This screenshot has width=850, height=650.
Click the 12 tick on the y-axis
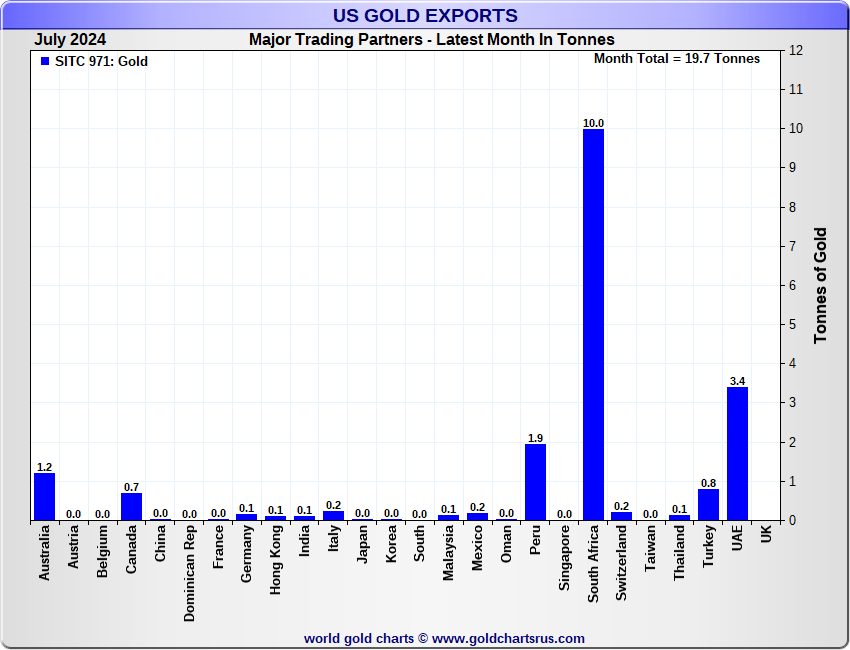click(x=796, y=50)
